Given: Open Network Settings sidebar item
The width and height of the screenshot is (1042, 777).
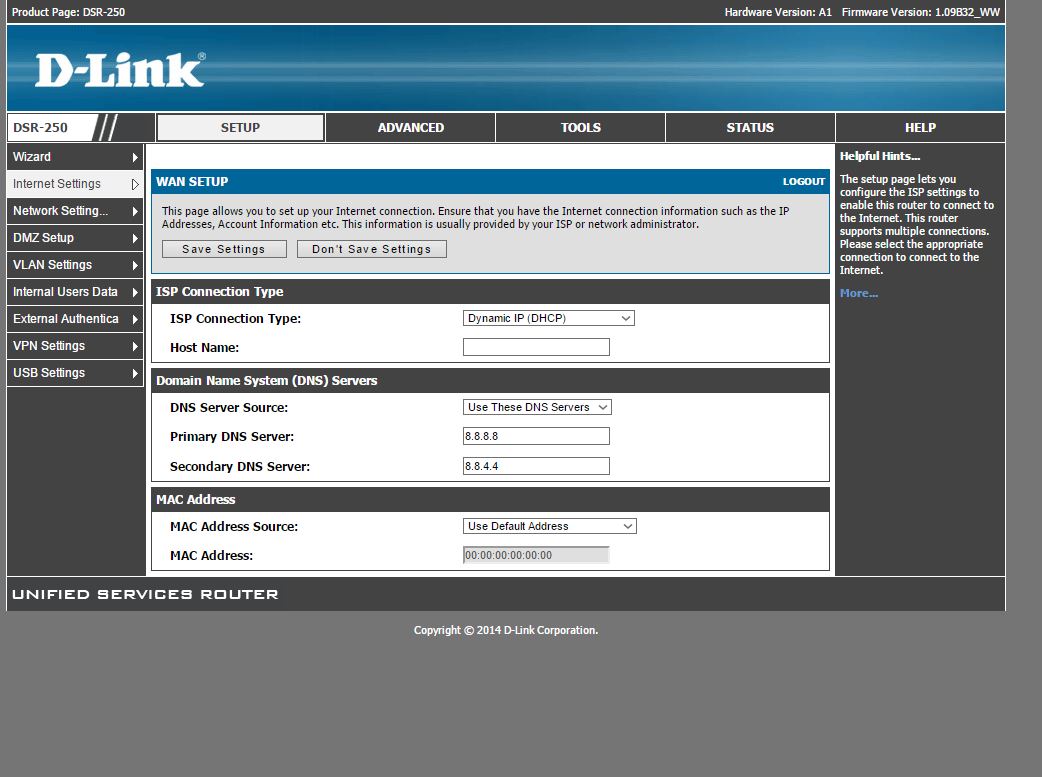Looking at the screenshot, I should 75,211.
